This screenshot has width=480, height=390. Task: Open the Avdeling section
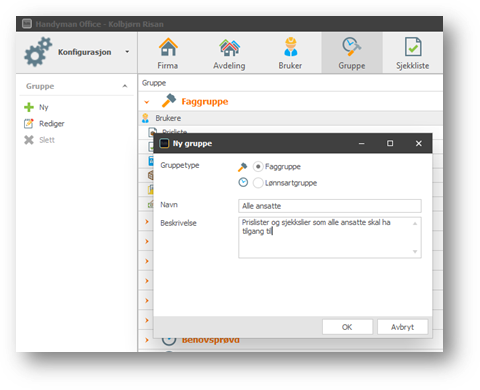[229, 53]
